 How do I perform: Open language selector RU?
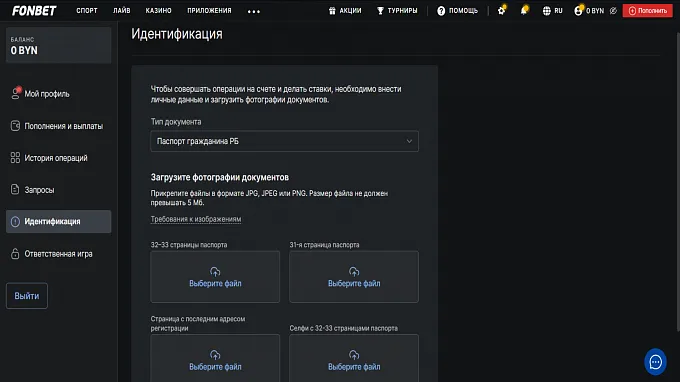(552, 11)
